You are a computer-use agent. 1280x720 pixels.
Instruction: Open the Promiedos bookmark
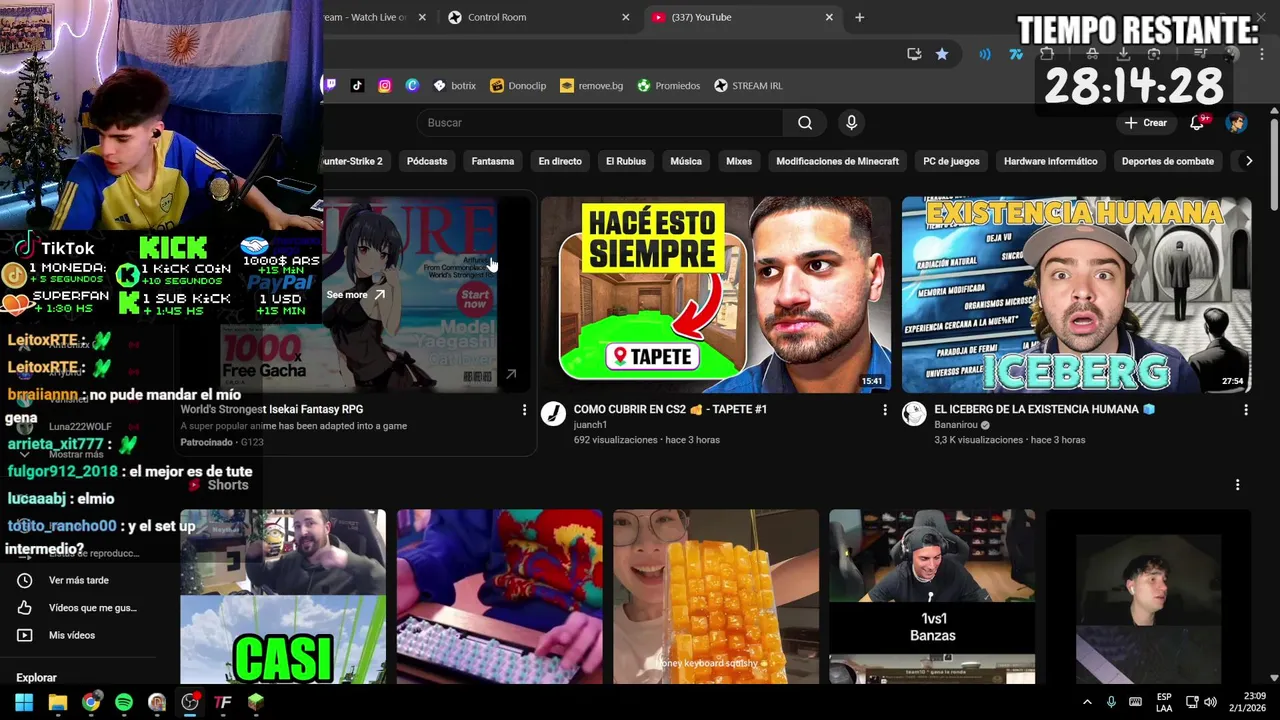pyautogui.click(x=669, y=85)
